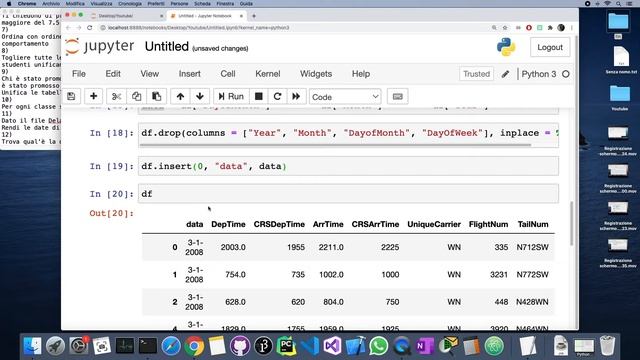Open Google Chrome from the dock
Viewport: 640px width, 360px height.
194,346
